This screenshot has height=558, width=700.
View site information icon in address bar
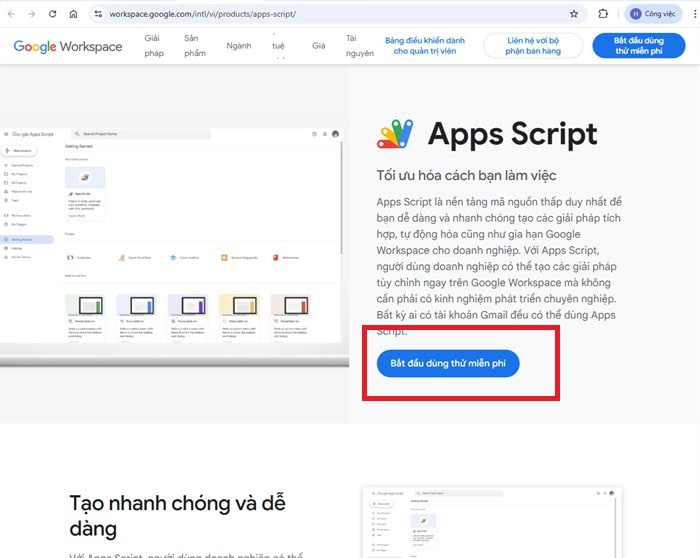click(98, 14)
